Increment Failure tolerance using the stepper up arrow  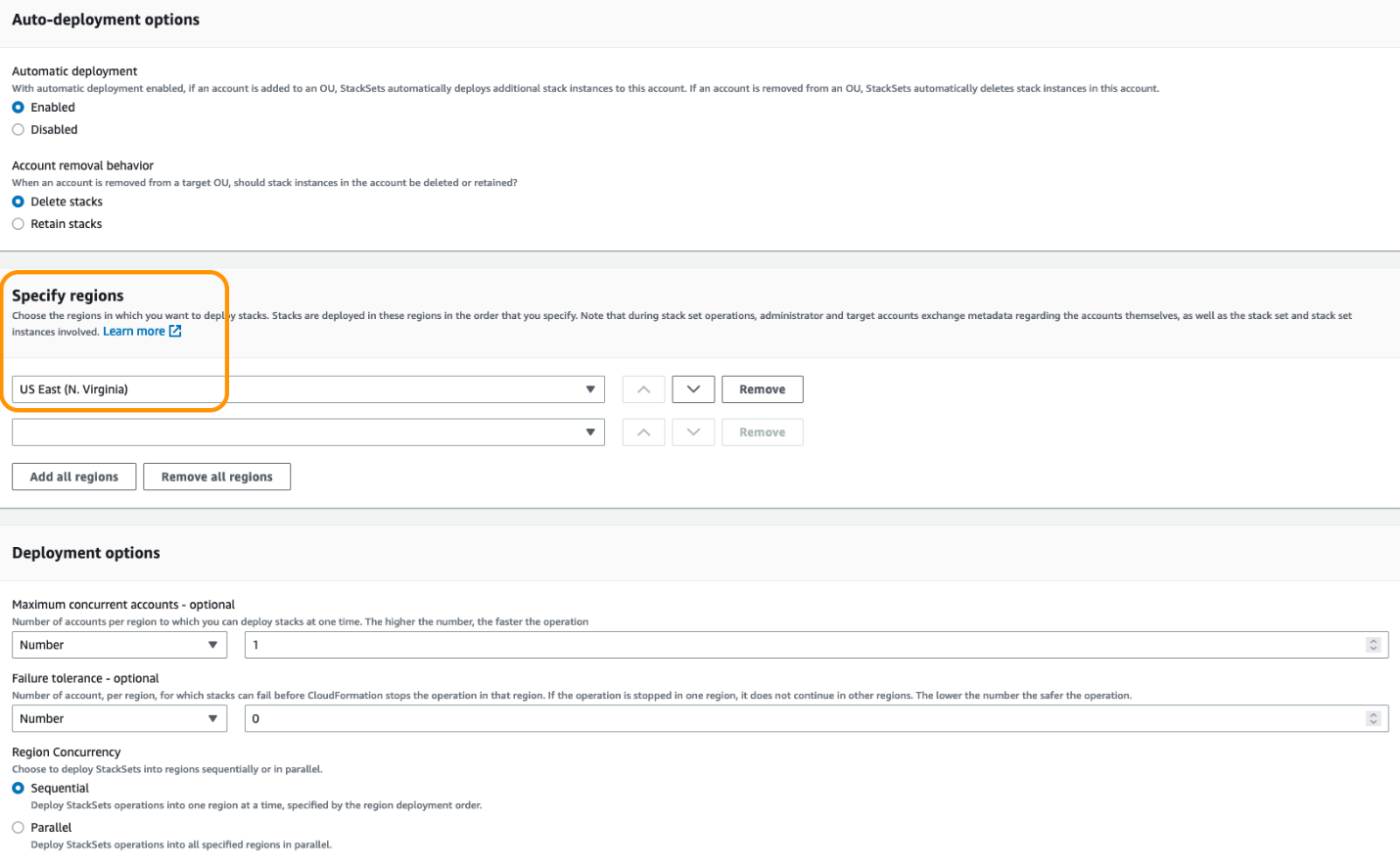[1375, 713]
